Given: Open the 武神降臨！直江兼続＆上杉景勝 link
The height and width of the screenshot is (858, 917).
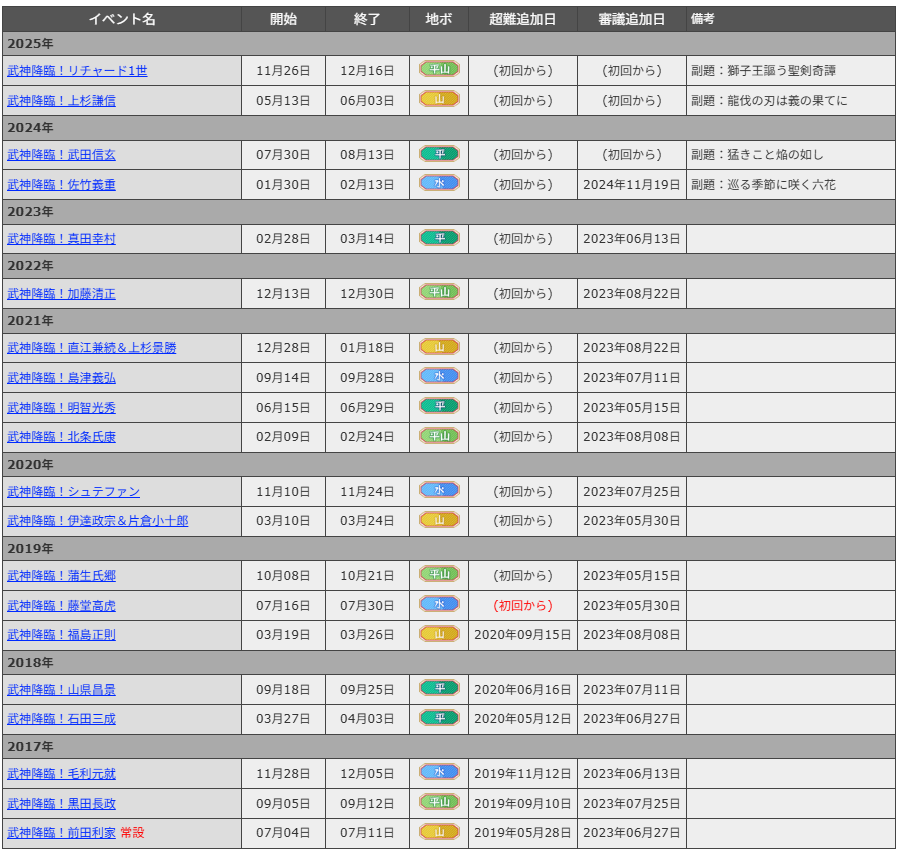Looking at the screenshot, I should [92, 348].
